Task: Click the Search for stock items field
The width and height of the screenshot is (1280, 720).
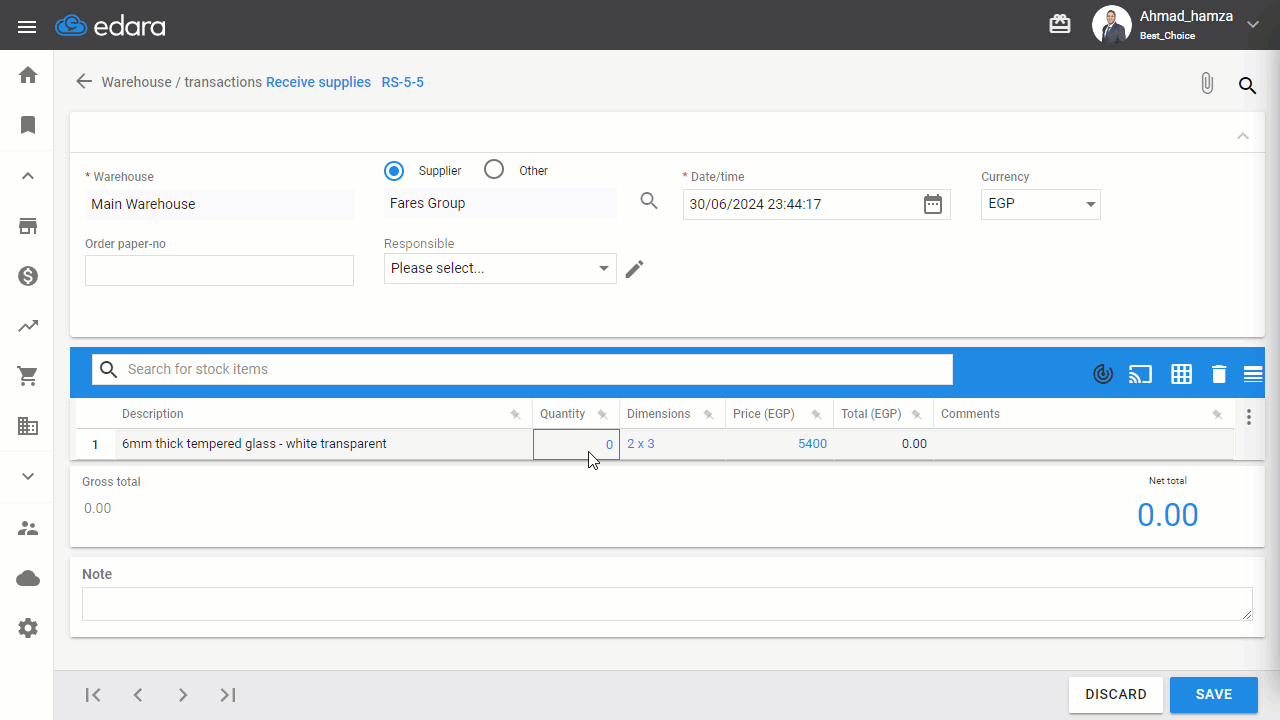Action: point(522,369)
